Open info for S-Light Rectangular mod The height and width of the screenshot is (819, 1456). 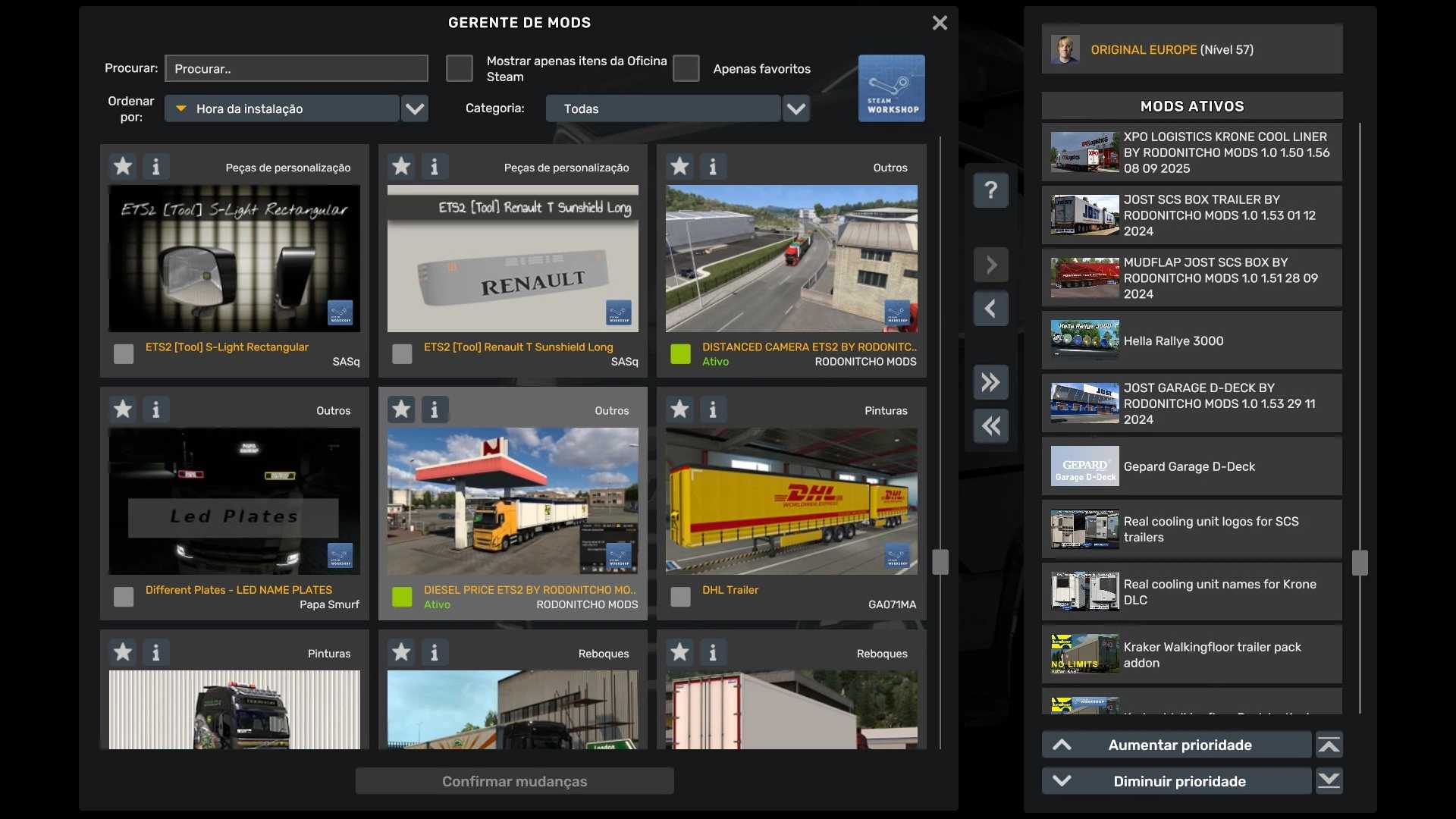(156, 167)
